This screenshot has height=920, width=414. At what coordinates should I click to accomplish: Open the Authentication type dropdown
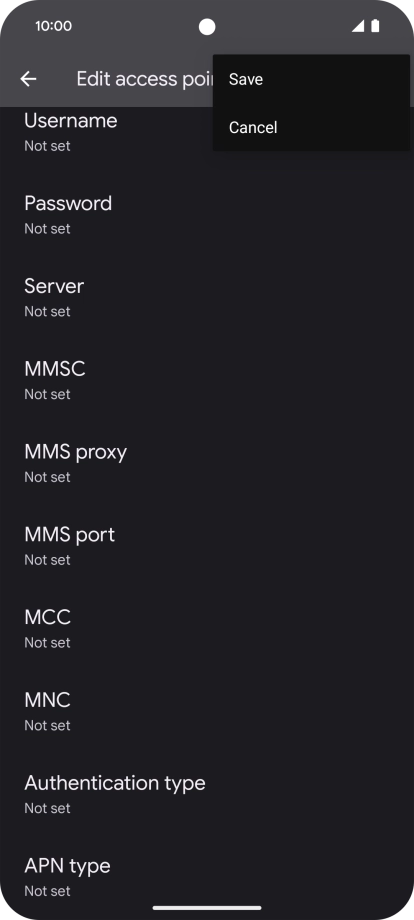coord(207,793)
